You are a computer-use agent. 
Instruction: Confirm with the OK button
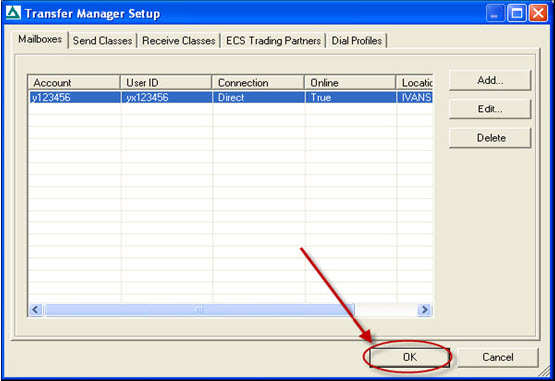(410, 357)
